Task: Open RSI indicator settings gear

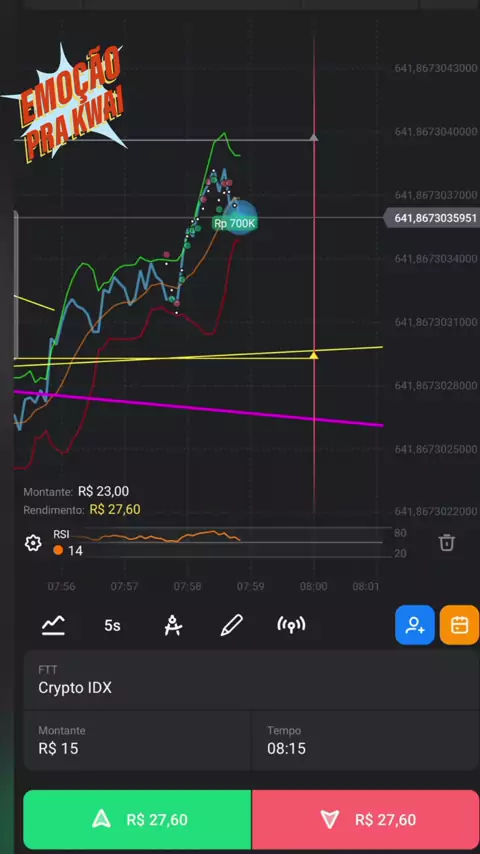Action: (x=33, y=543)
